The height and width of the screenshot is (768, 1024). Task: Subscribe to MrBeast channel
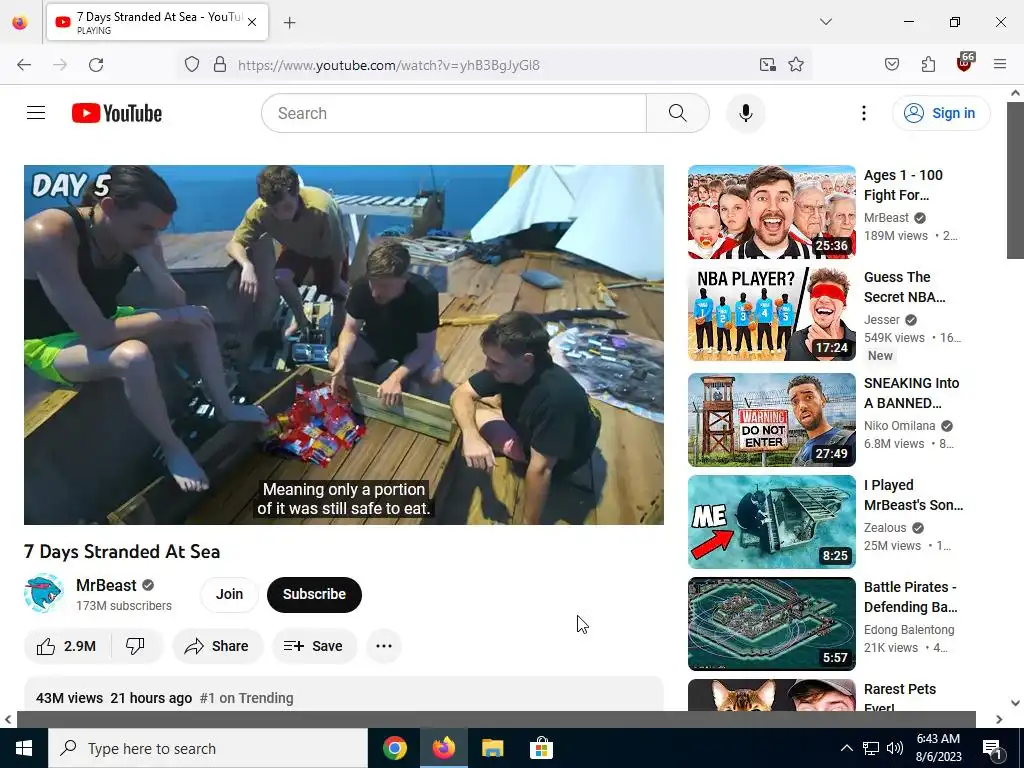pyautogui.click(x=314, y=594)
